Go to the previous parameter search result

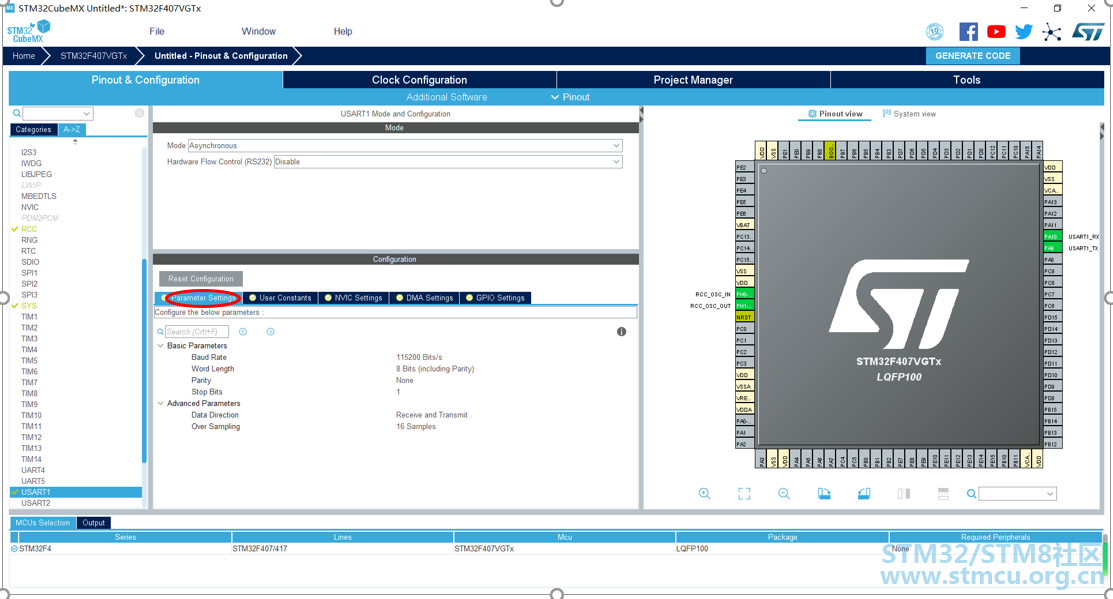243,331
